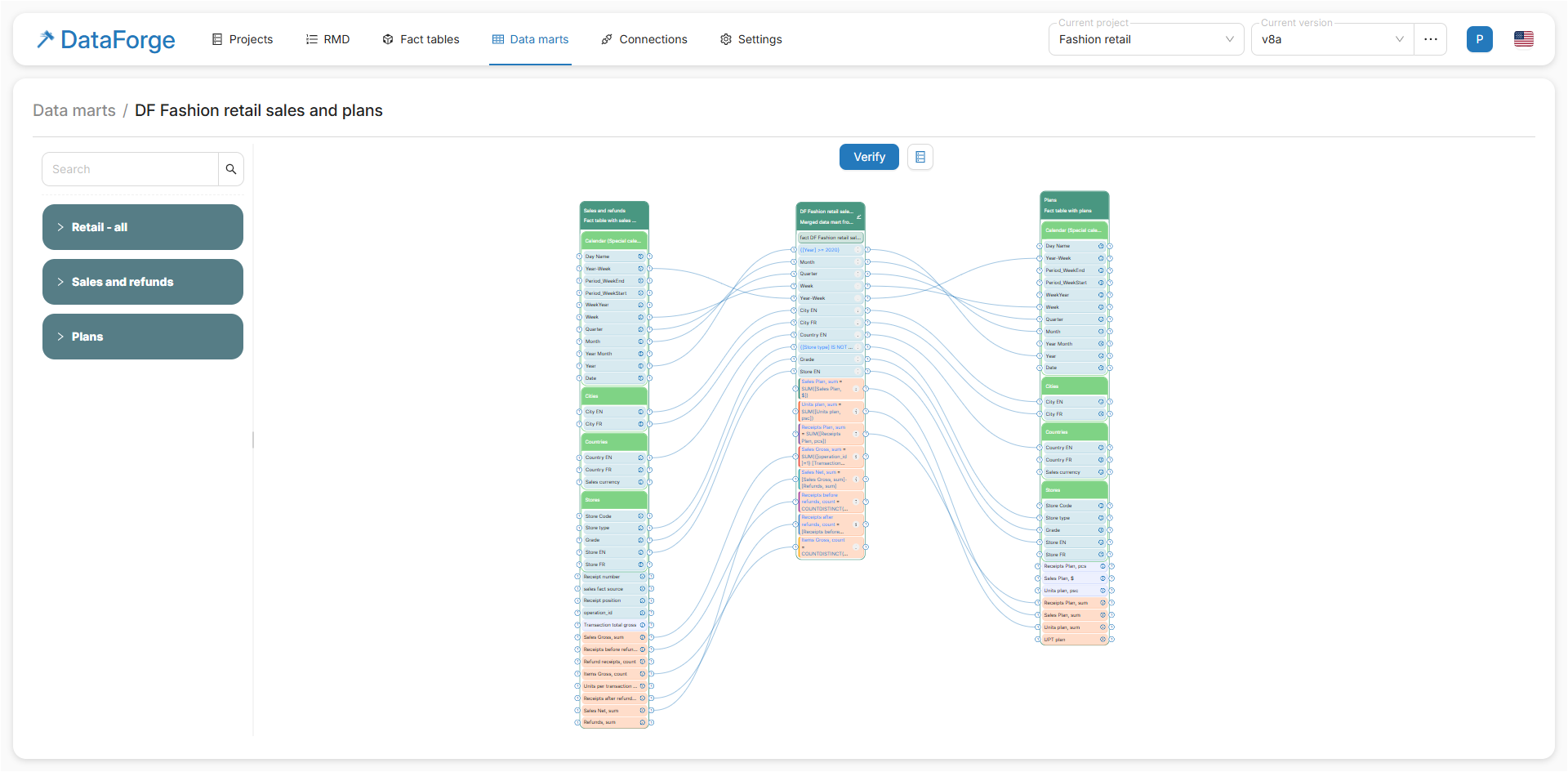Open the three-dots more options menu
This screenshot has width=1568, height=772.
[x=1431, y=39]
